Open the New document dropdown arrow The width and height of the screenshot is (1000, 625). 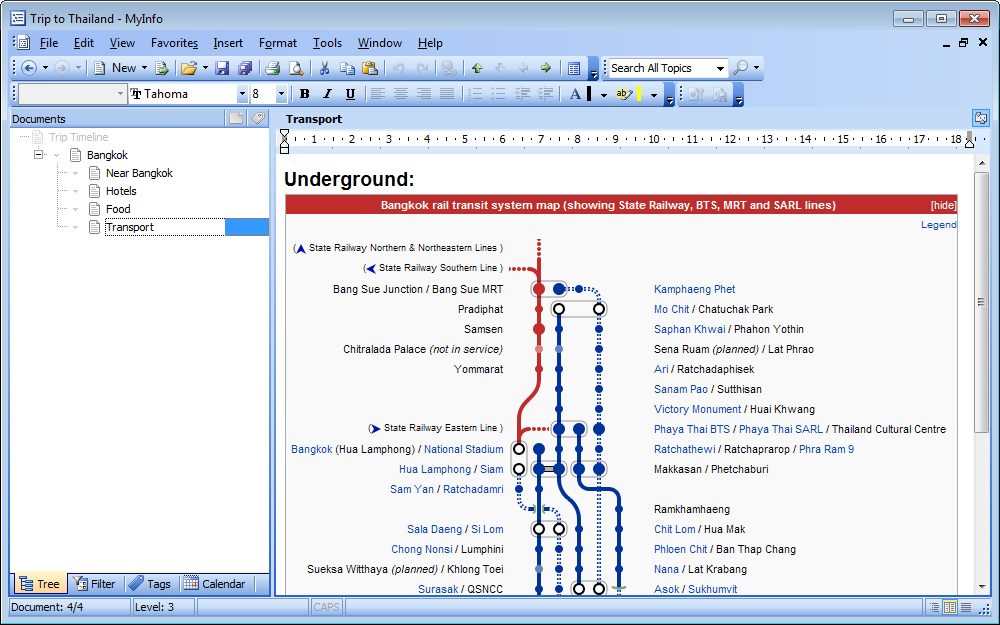(x=144, y=68)
